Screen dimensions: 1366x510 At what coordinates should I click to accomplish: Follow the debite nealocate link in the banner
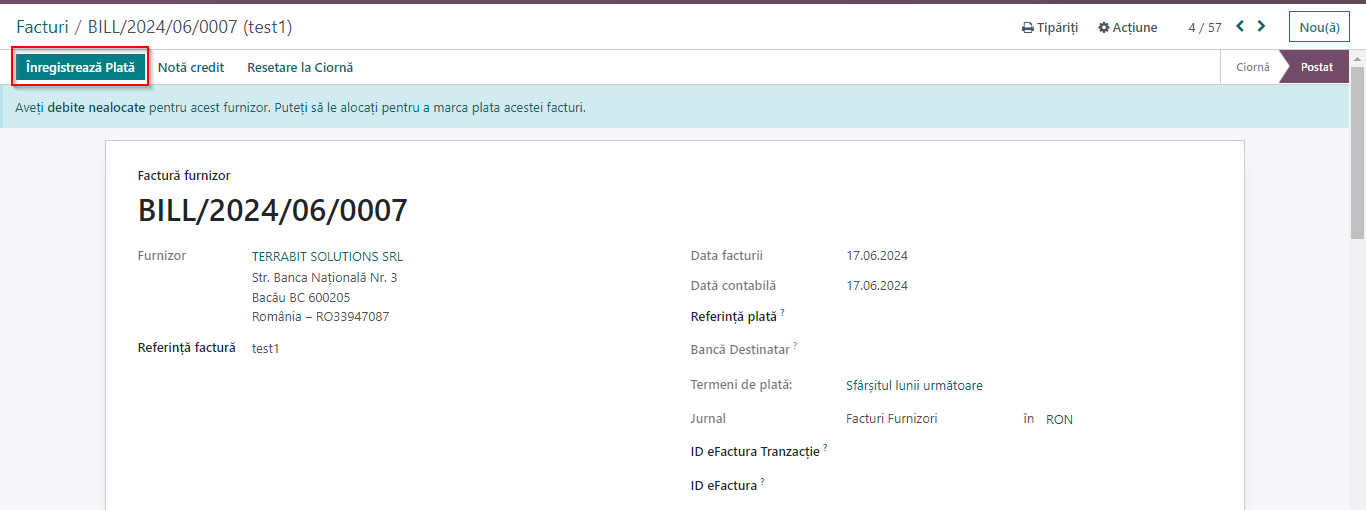(96, 107)
